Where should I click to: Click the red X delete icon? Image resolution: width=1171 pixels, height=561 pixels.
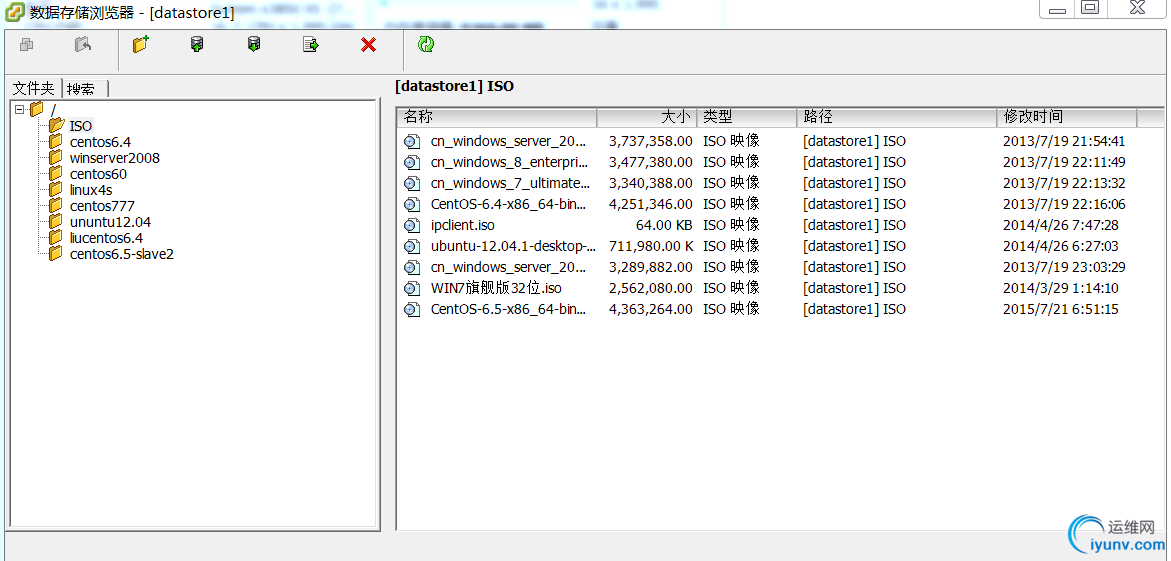coord(368,45)
